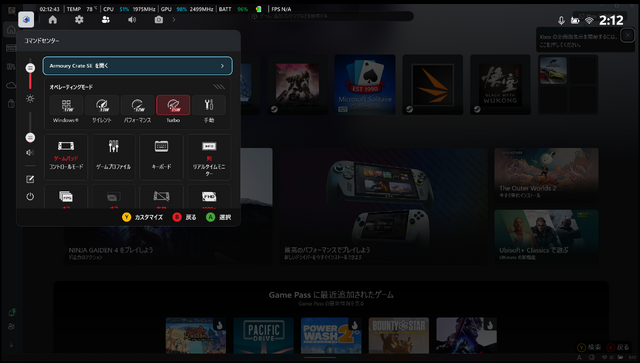Screen dimensions: 640x363
Task: Click the コマンドセンター title
Action: pos(42,41)
